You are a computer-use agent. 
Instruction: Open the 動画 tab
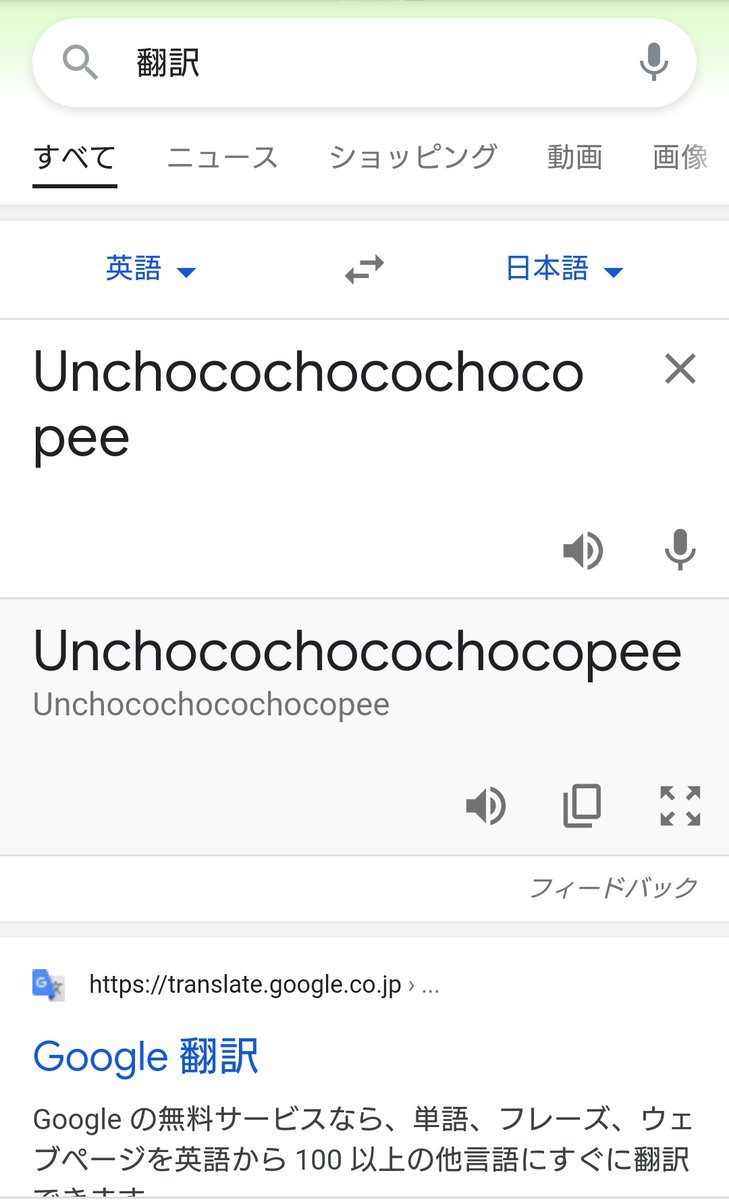pos(575,157)
